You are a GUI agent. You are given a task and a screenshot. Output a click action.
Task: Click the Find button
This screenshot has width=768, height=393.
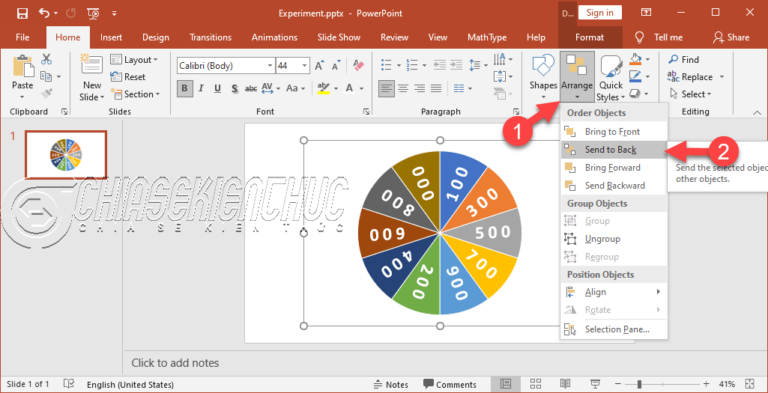pyautogui.click(x=684, y=60)
